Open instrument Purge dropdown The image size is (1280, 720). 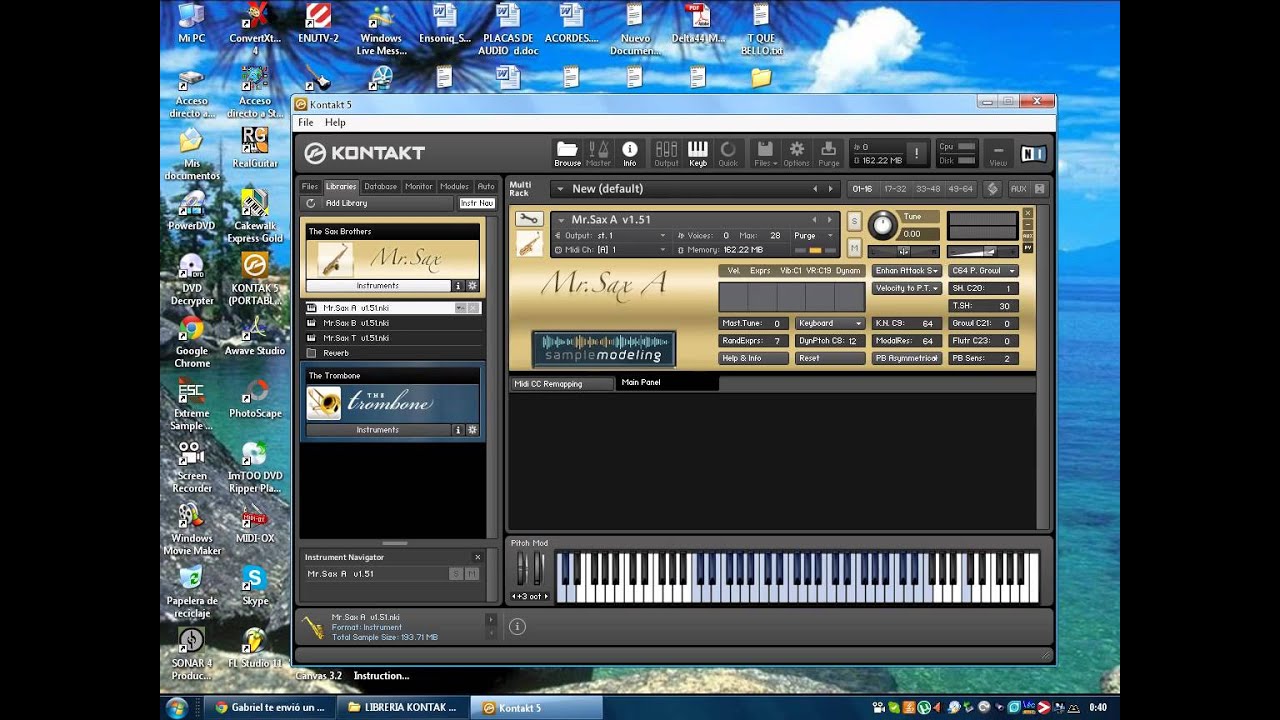(813, 236)
